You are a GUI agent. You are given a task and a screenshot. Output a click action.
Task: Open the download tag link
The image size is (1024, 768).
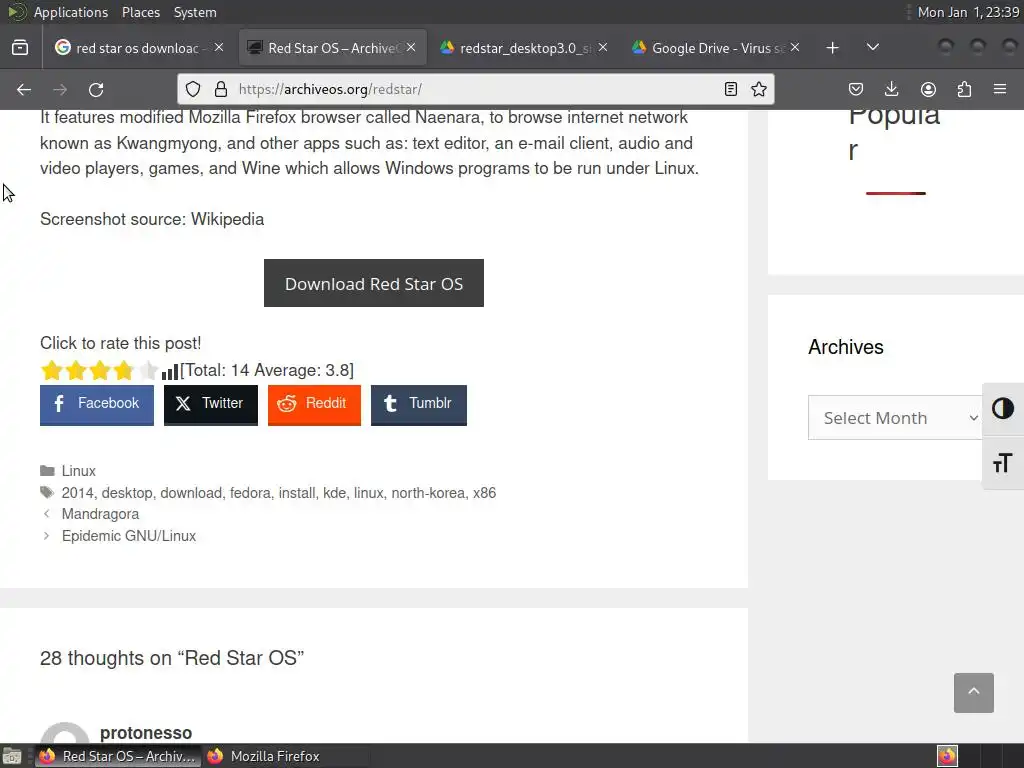coord(191,493)
